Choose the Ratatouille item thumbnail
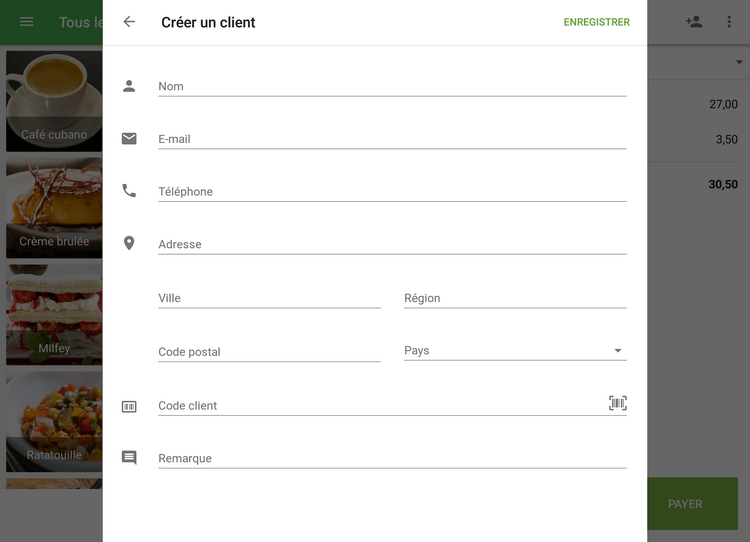 tap(54, 423)
